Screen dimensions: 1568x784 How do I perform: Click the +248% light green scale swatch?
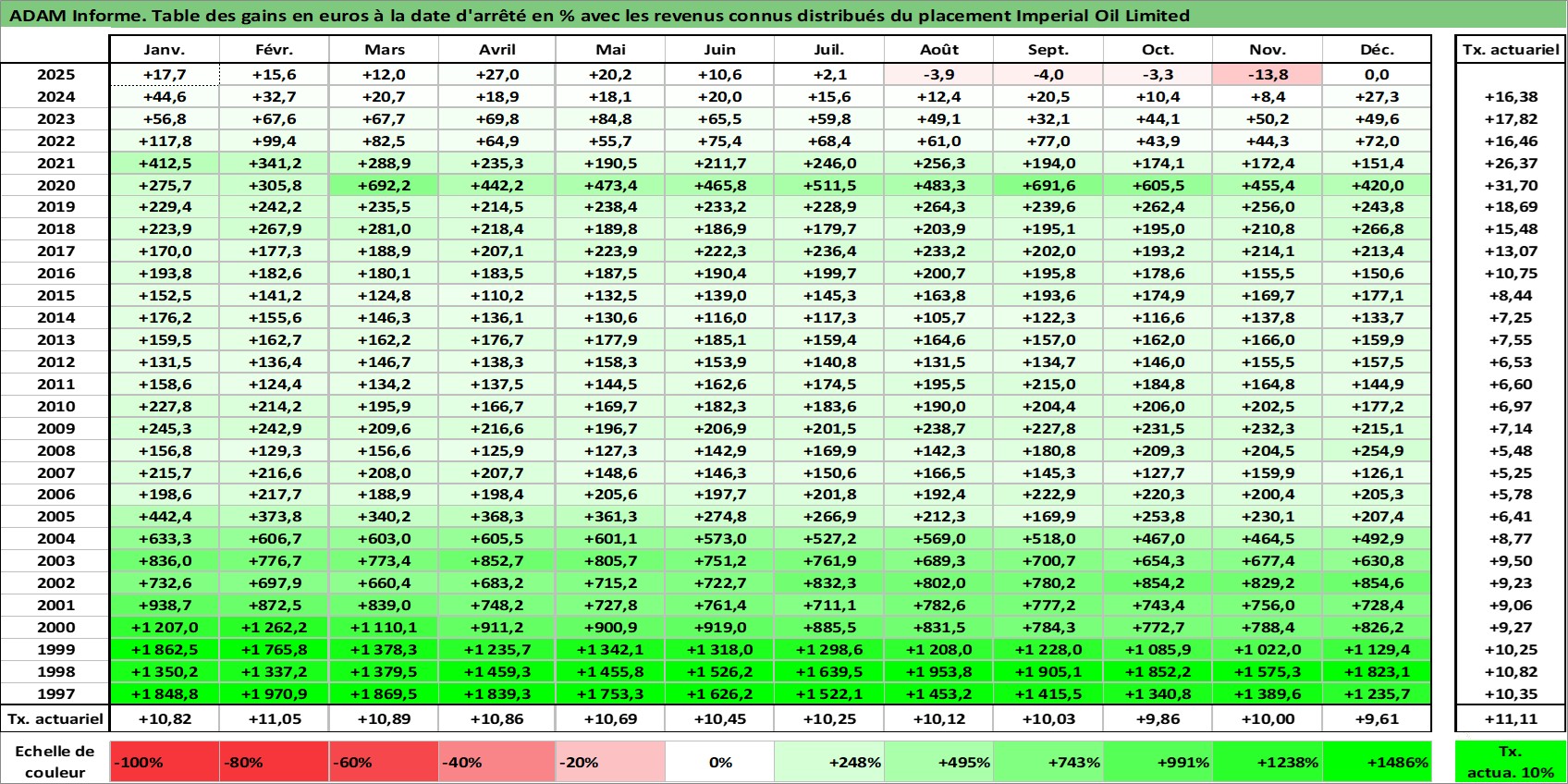pyautogui.click(x=829, y=762)
